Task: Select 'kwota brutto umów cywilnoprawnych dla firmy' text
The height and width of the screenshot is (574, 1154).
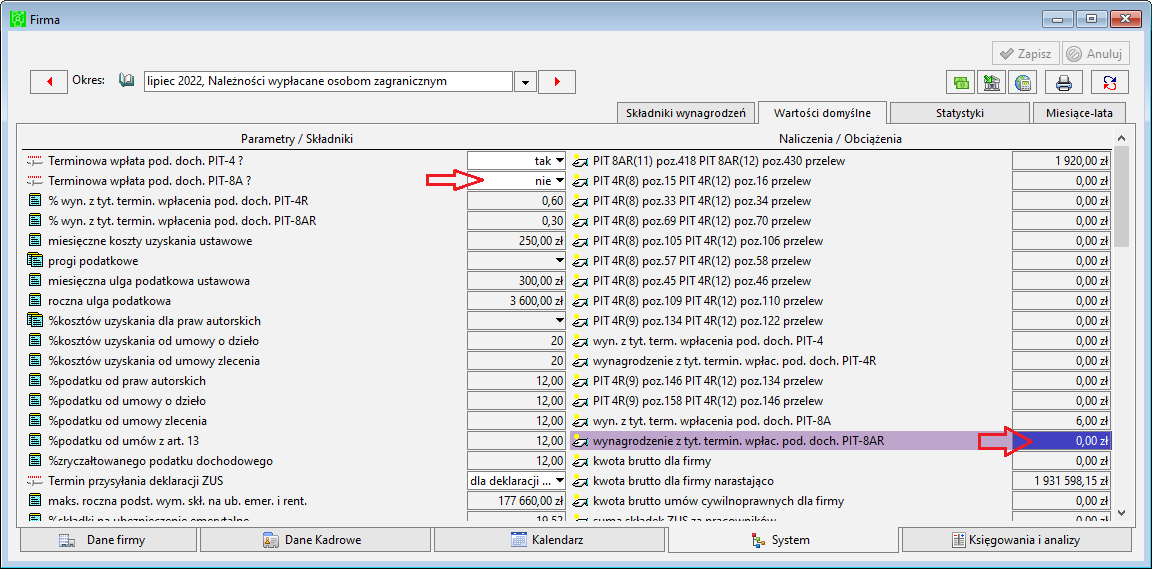Action: point(718,500)
